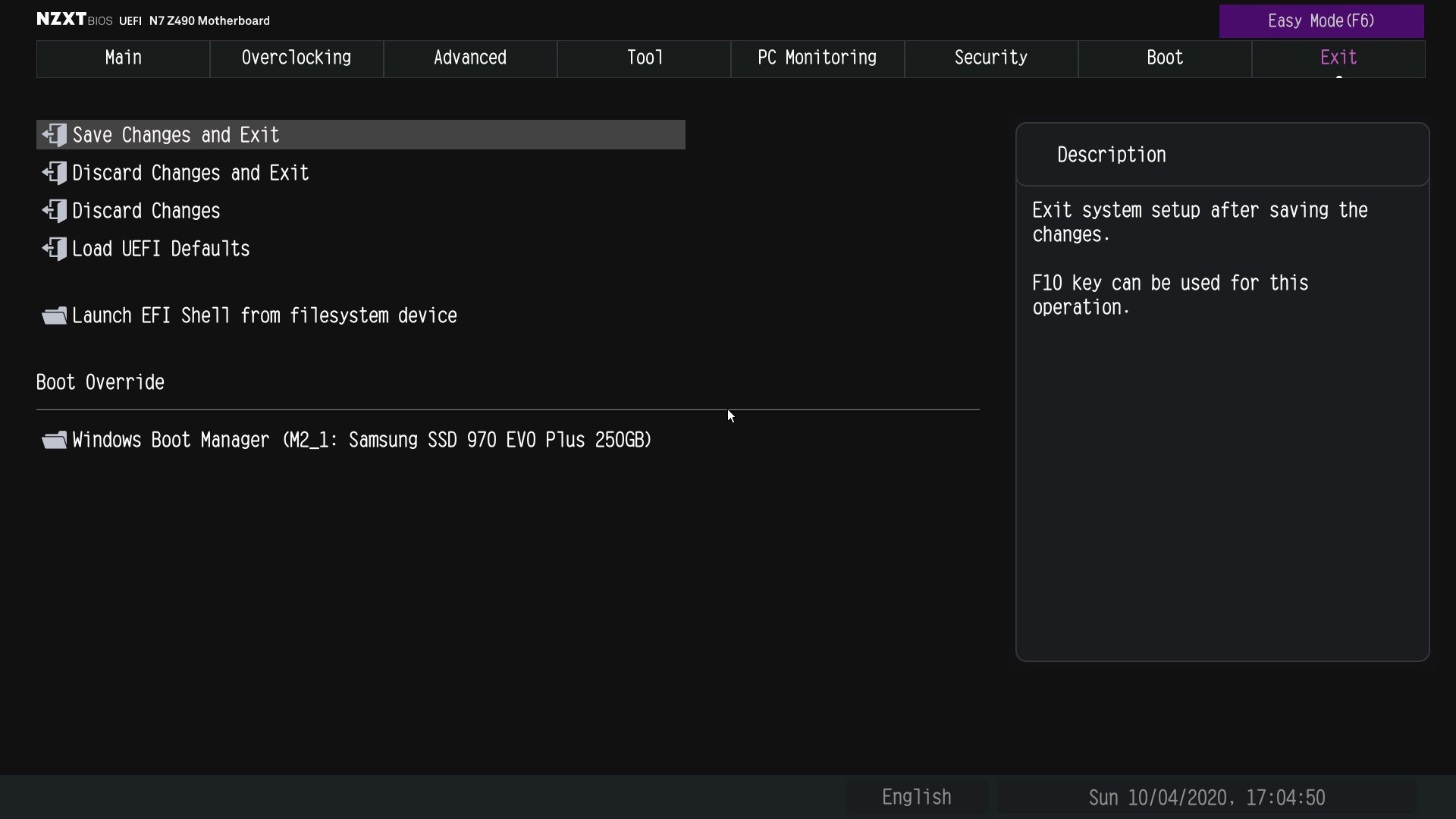Launch EFI Shell from filesystem device
The width and height of the screenshot is (1456, 819).
tap(265, 315)
